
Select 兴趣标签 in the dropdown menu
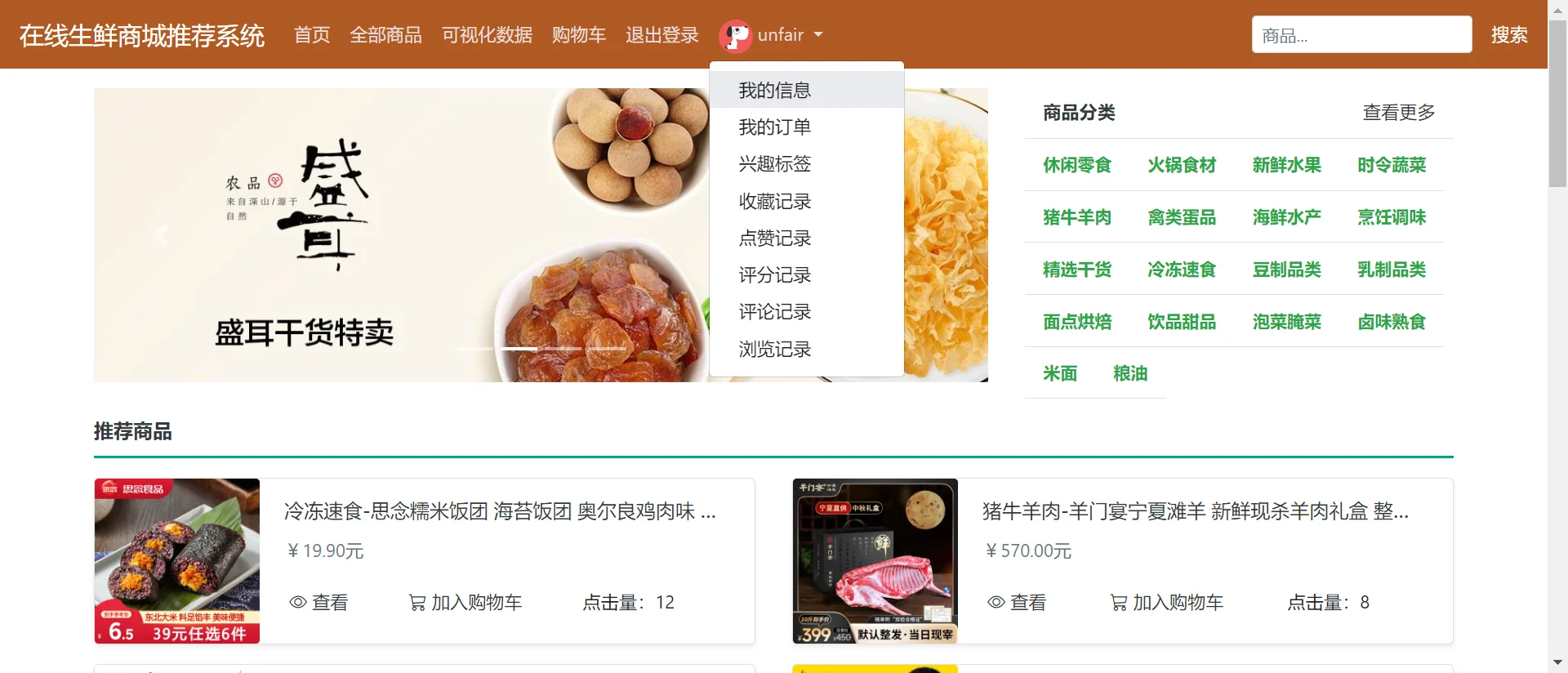click(807, 163)
